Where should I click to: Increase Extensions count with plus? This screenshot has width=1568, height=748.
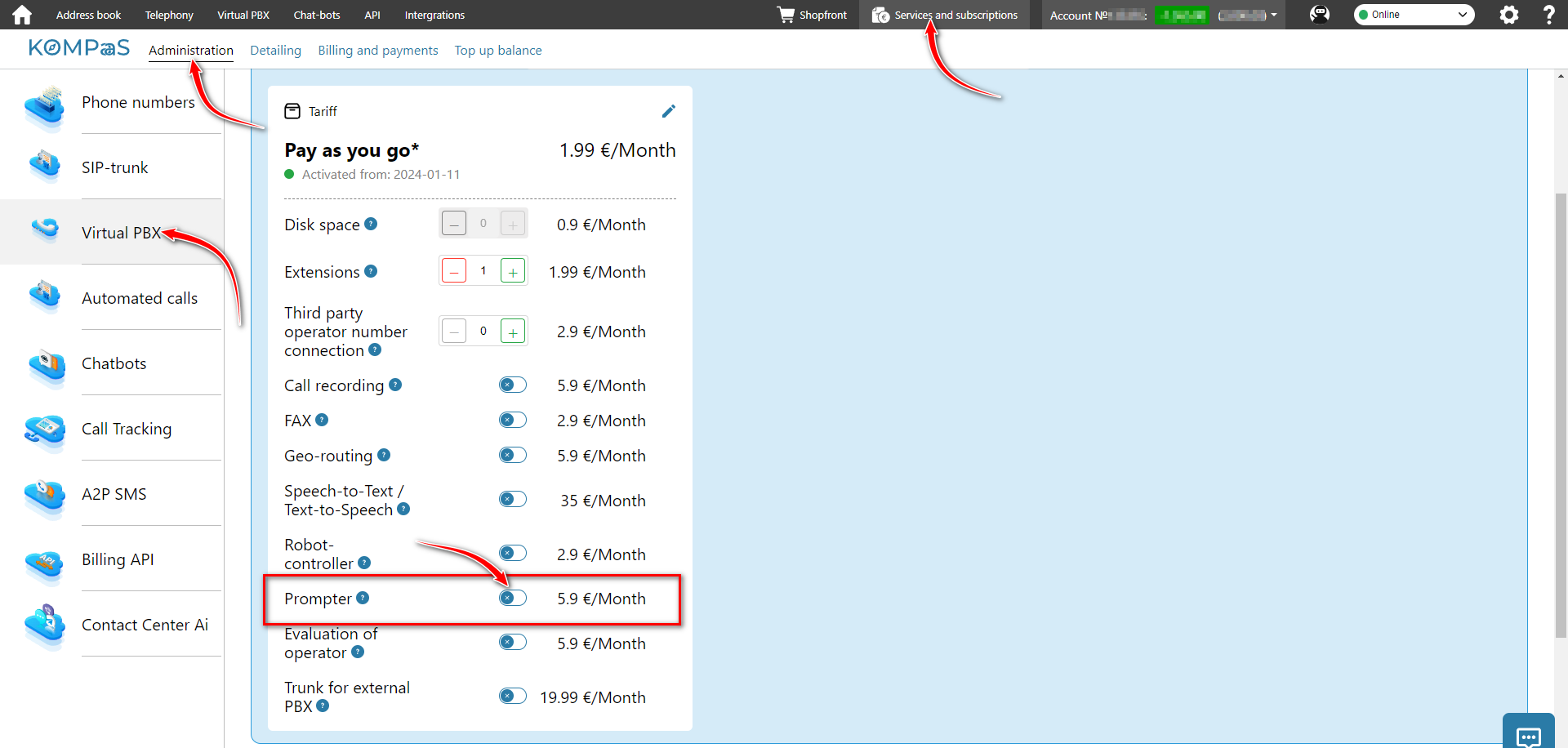513,271
